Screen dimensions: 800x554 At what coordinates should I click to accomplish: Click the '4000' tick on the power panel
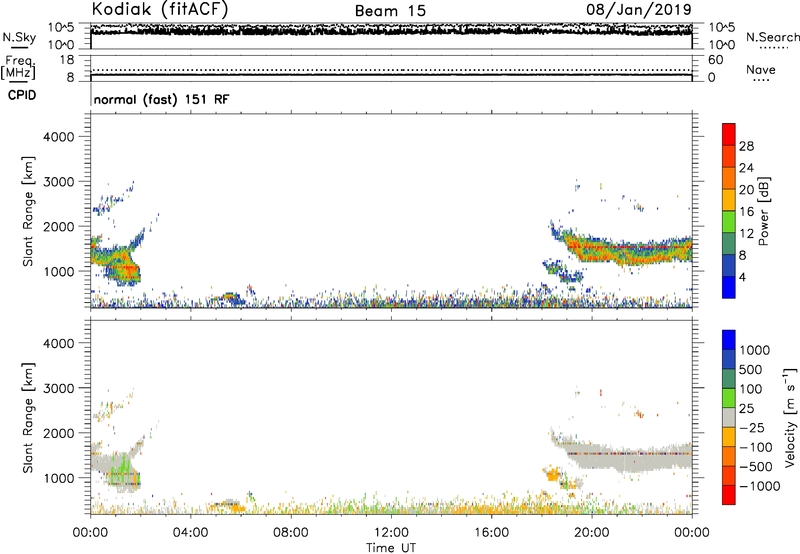click(58, 137)
